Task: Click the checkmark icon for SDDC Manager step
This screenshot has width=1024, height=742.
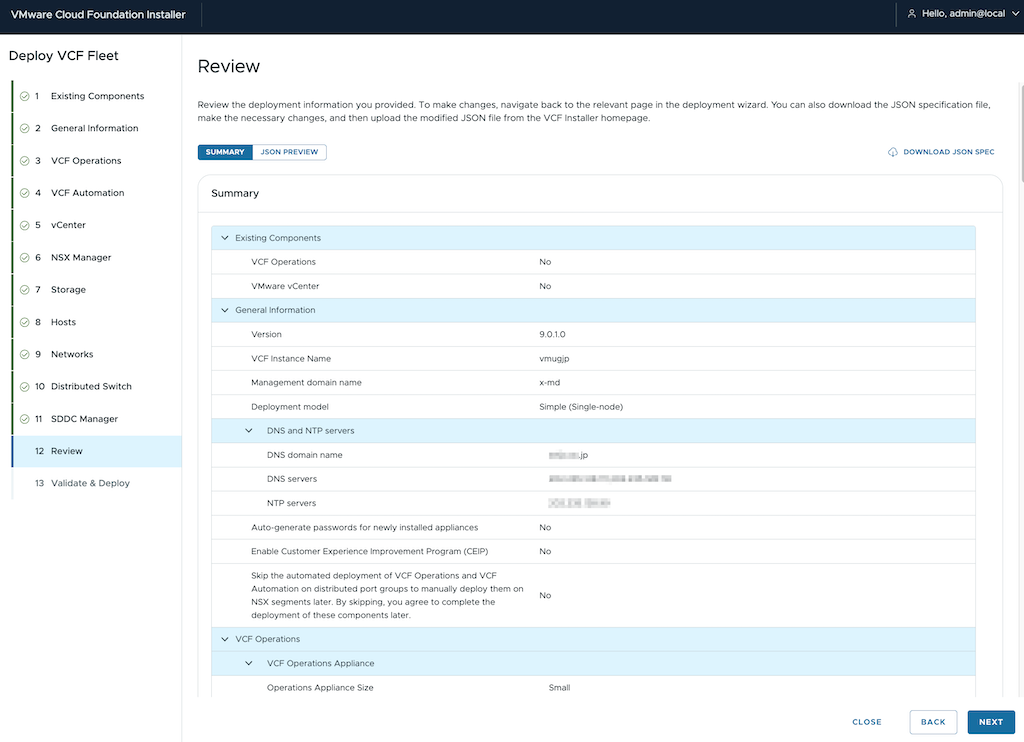Action: (x=25, y=419)
